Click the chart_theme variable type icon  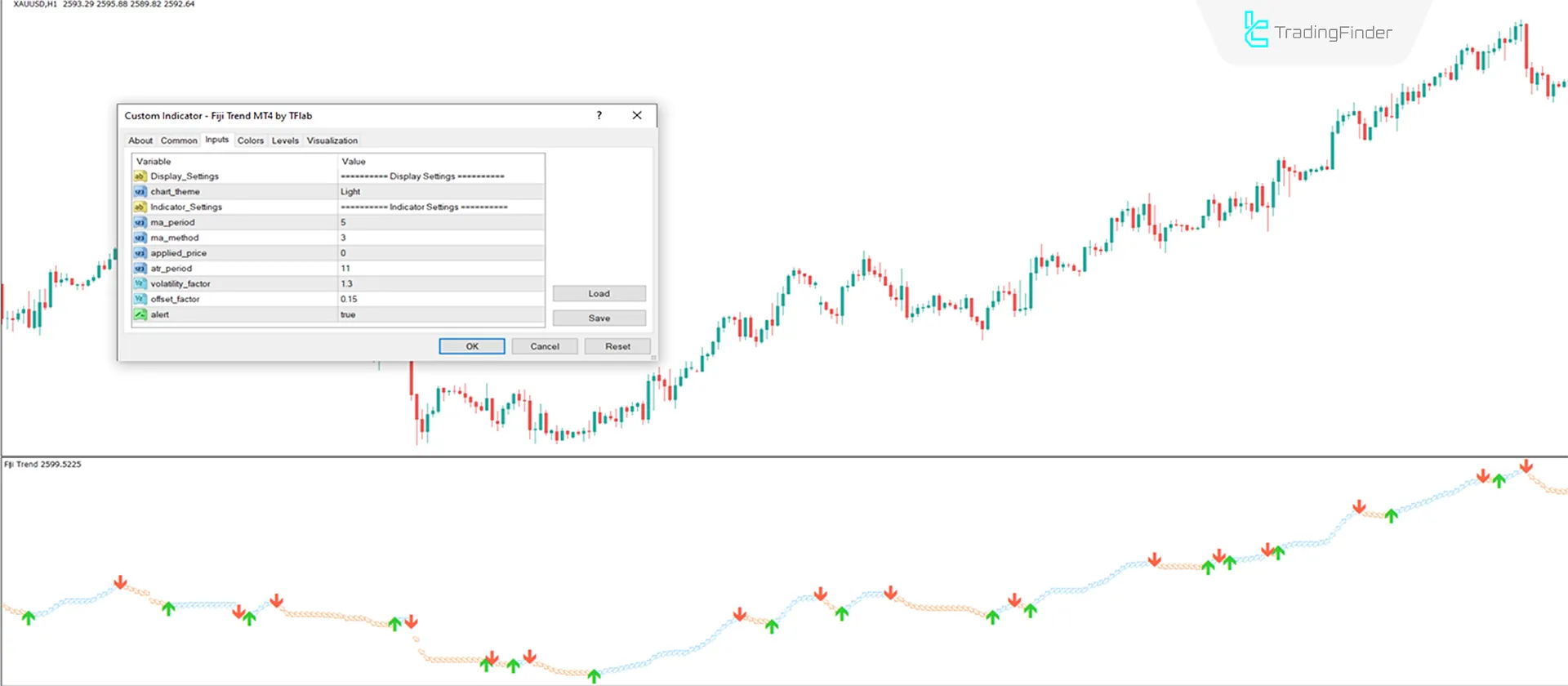click(x=140, y=192)
